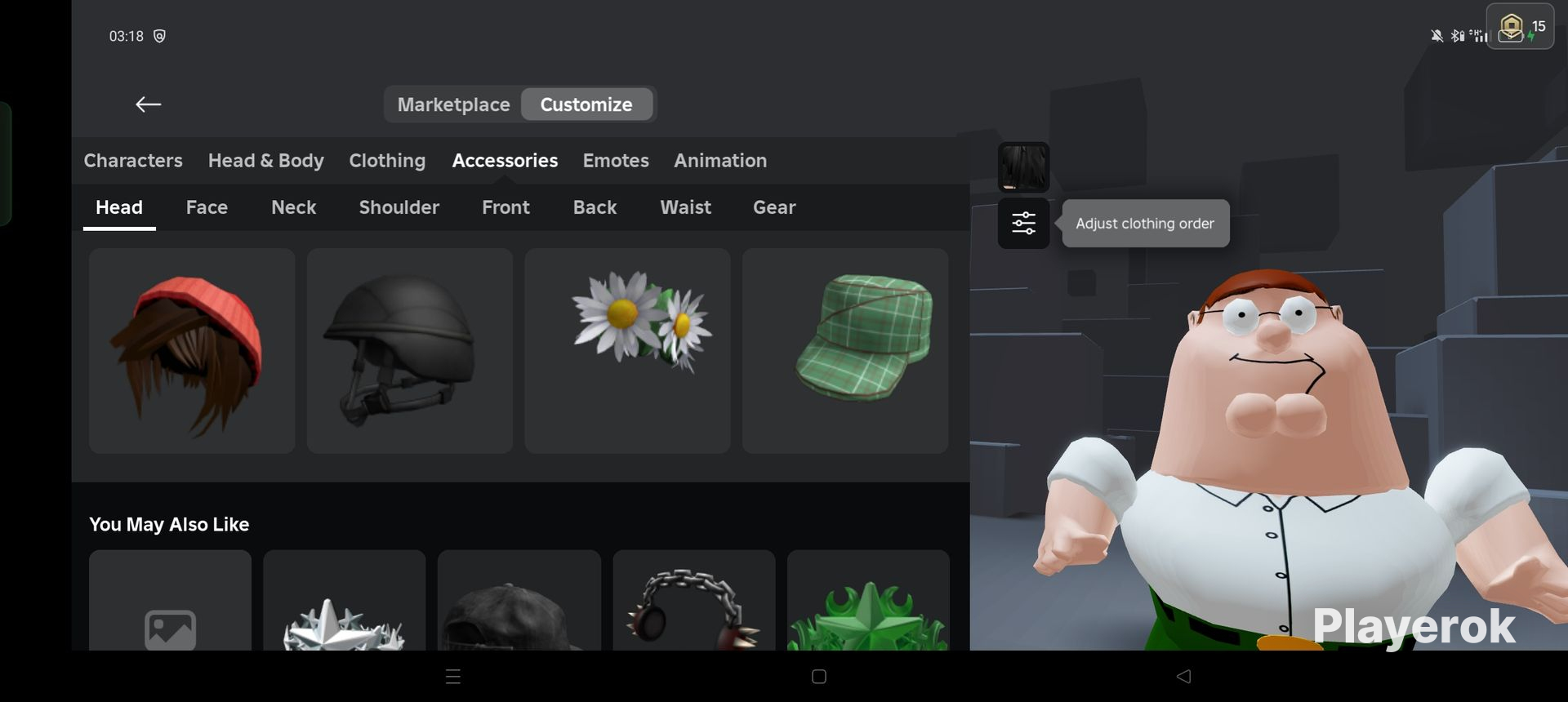Screen dimensions: 1568x702
Task: Switch to the Marketplace toggle
Action: click(x=453, y=104)
